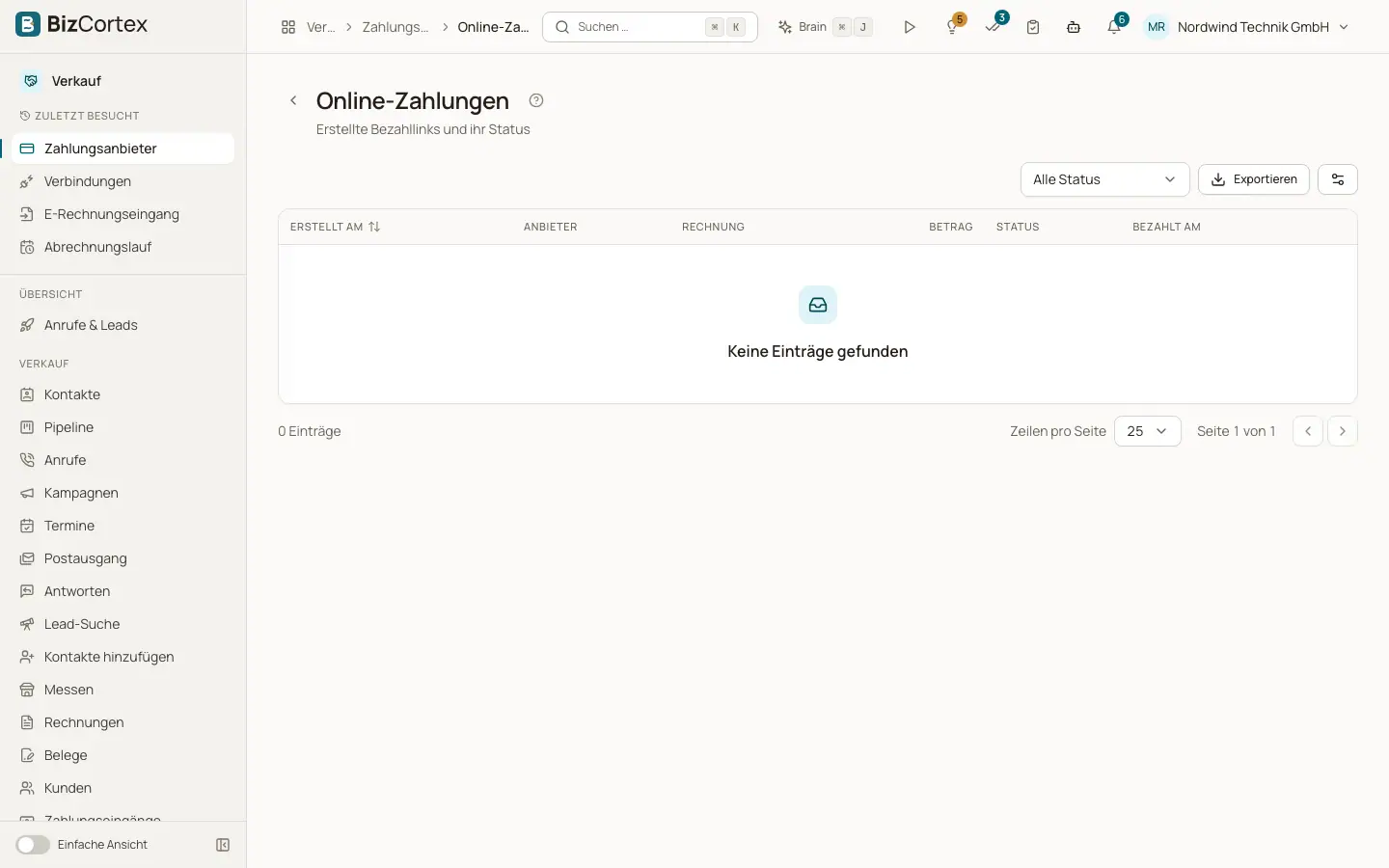Viewport: 1389px width, 868px height.
Task: Open the clipboard tasks icon
Action: tap(1033, 27)
